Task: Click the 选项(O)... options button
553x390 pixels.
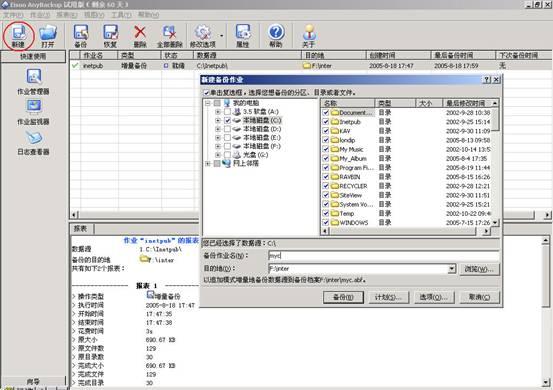Action: [x=434, y=297]
